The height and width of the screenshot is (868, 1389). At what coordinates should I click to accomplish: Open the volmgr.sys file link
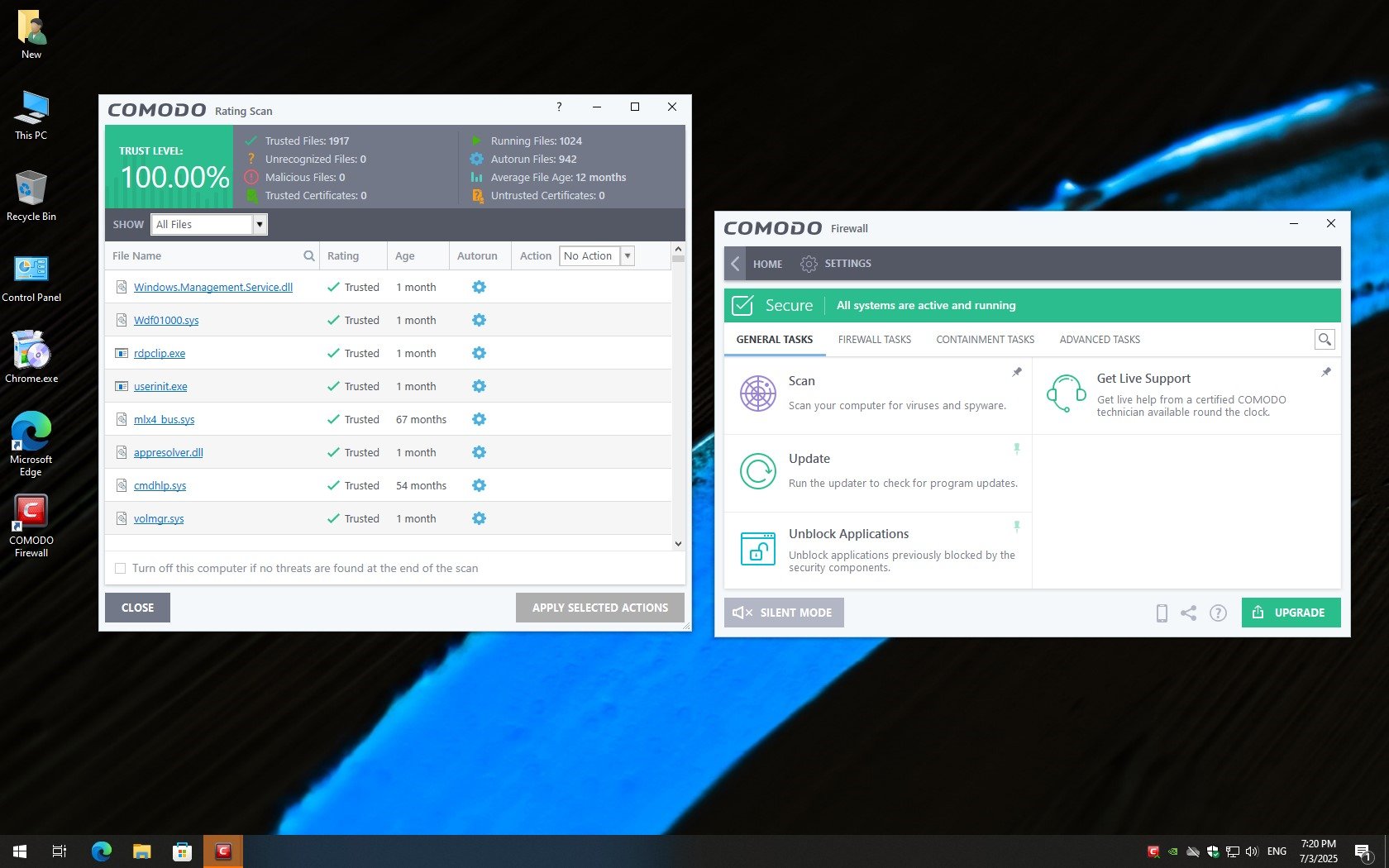point(159,518)
